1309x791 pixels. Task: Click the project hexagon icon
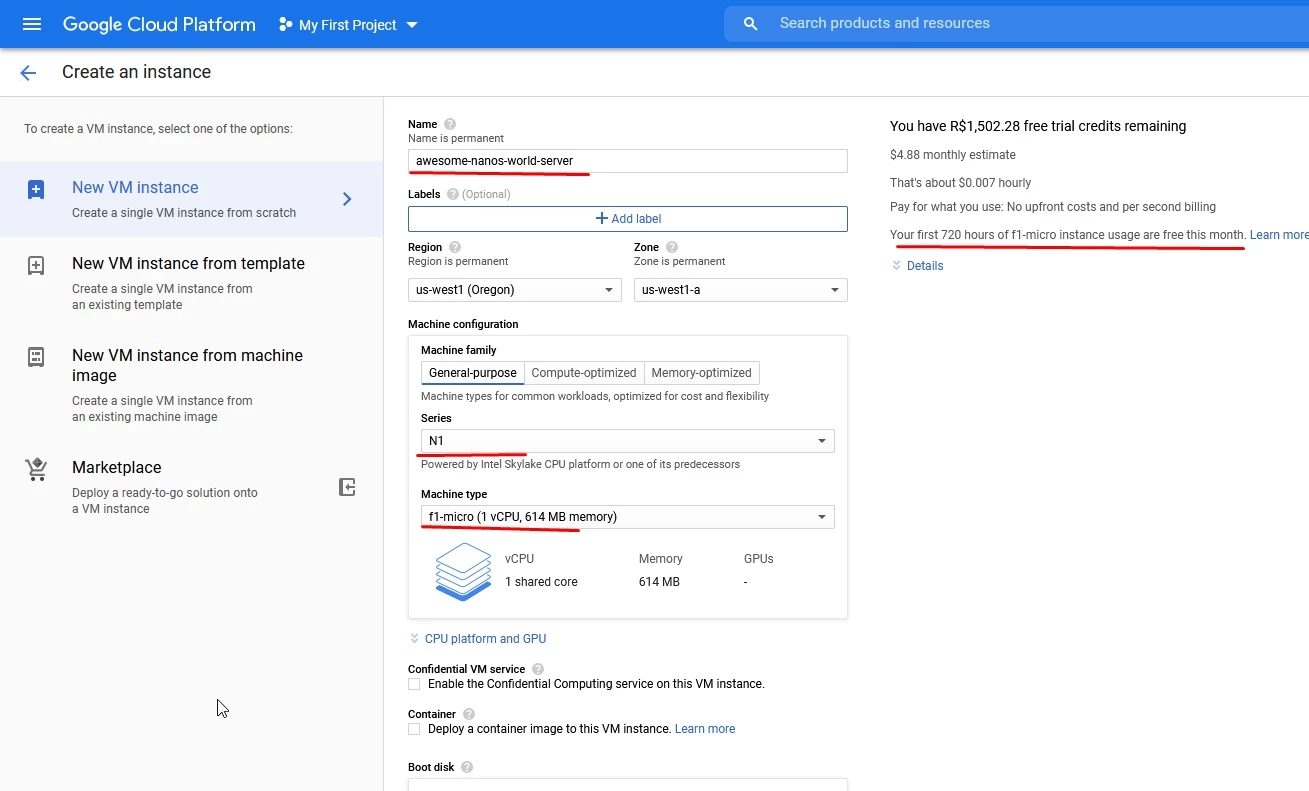(x=286, y=24)
